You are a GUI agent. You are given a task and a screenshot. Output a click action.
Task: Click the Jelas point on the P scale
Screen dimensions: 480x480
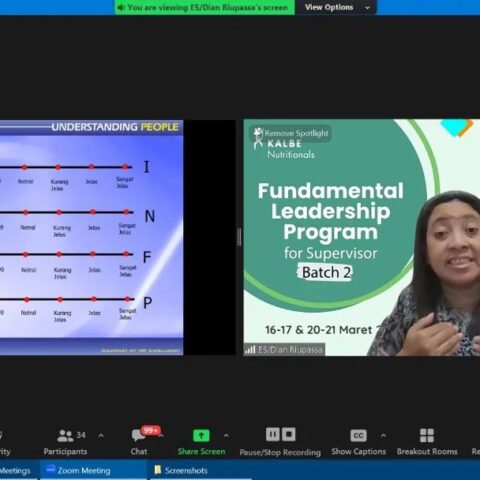click(94, 299)
